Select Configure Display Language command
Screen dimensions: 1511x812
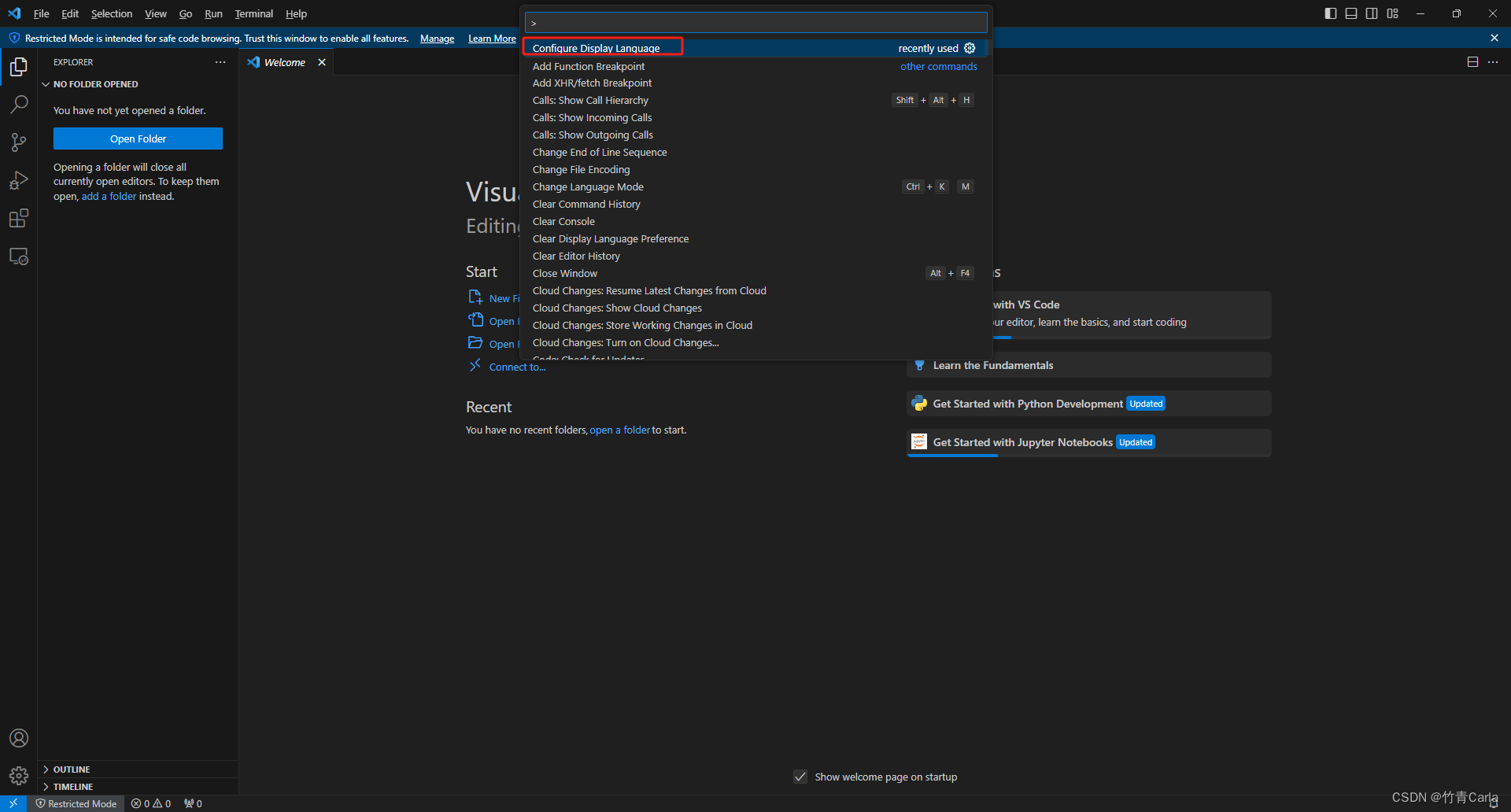click(x=754, y=48)
